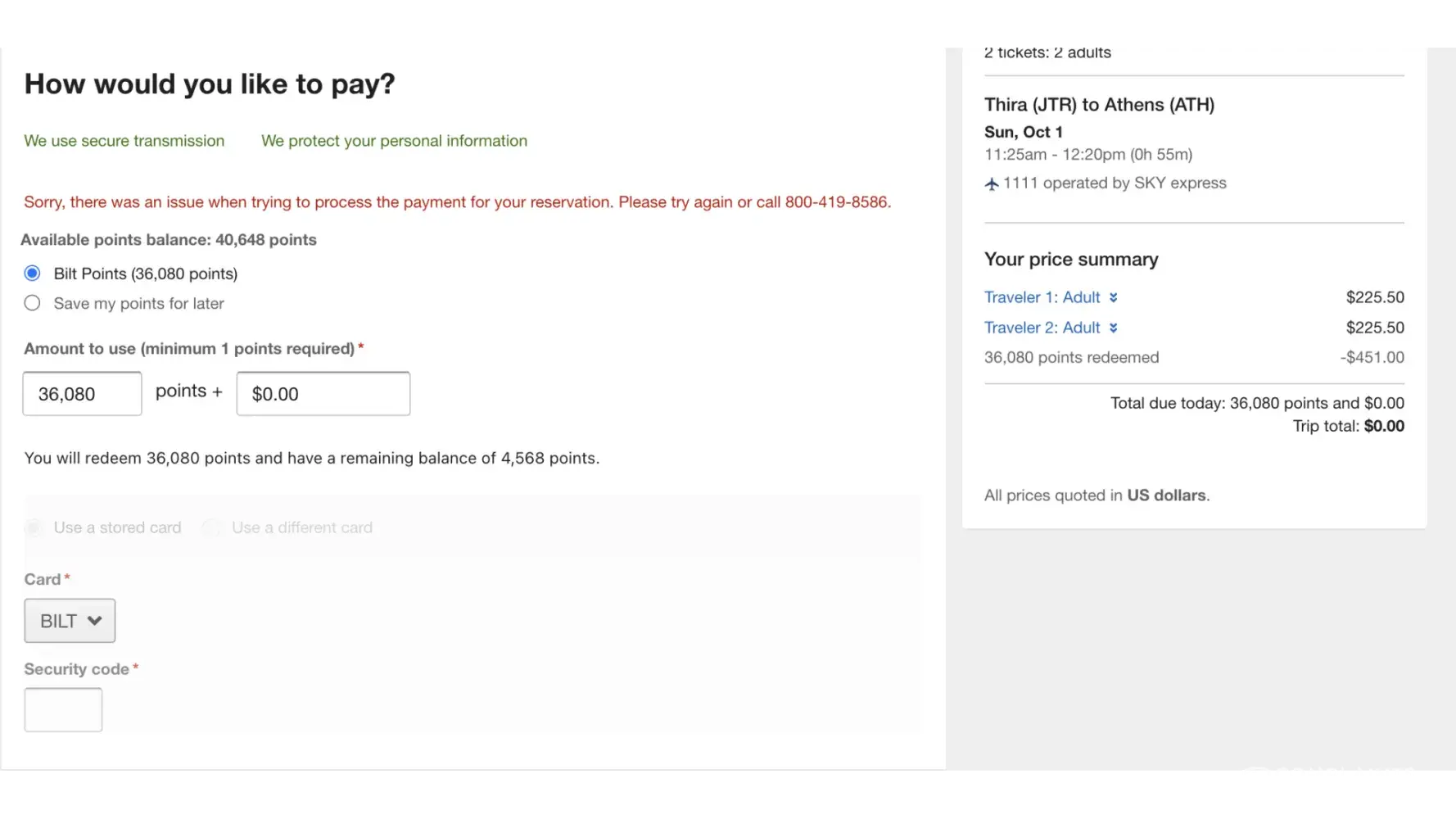Select the Use a stored card option
The height and width of the screenshot is (819, 1456).
point(34,527)
